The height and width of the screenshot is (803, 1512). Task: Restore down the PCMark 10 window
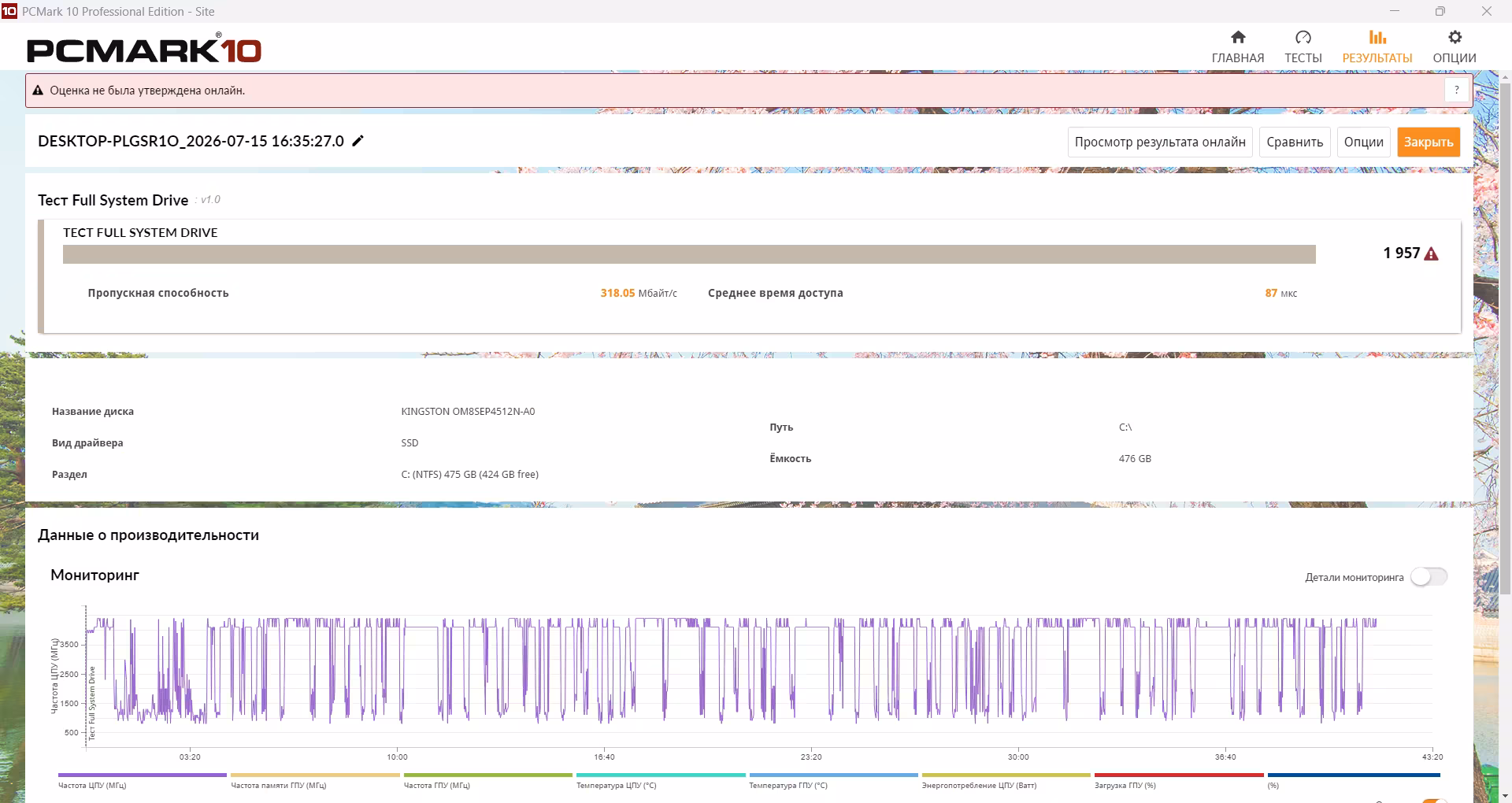(x=1440, y=11)
